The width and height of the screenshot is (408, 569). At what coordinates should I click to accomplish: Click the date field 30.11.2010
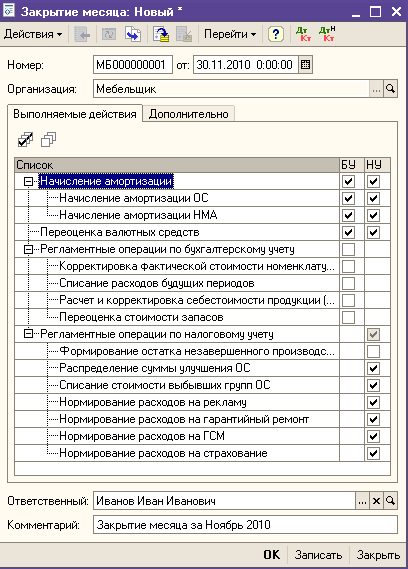246,65
